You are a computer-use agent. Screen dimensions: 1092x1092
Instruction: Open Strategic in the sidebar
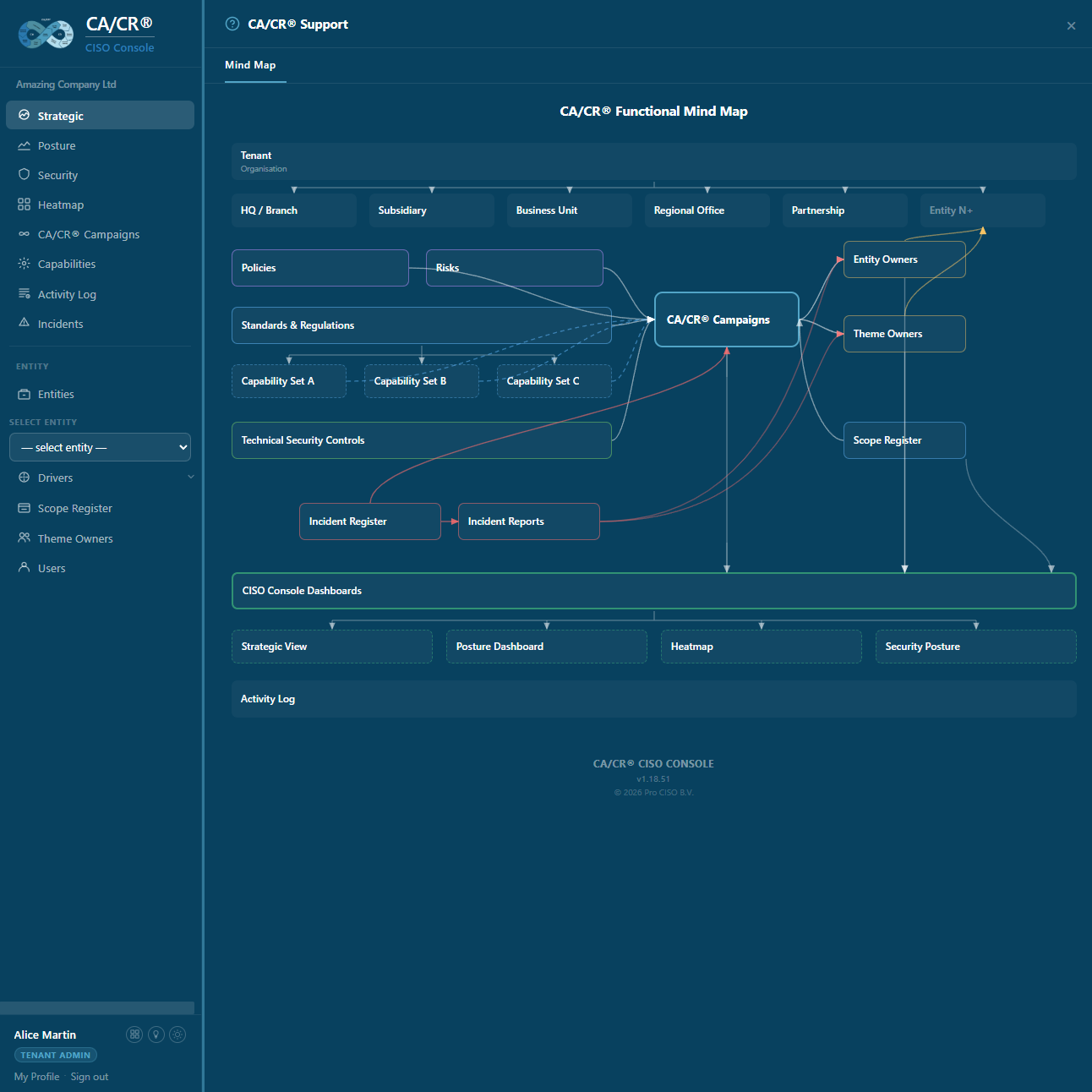point(100,115)
